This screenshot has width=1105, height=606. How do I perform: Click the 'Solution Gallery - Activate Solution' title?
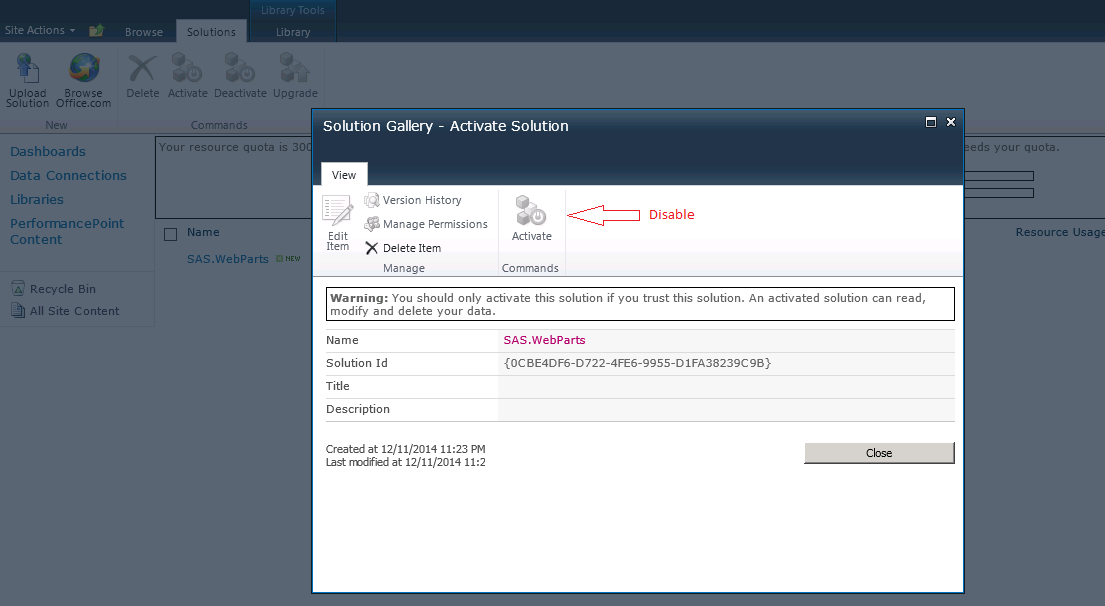[445, 126]
